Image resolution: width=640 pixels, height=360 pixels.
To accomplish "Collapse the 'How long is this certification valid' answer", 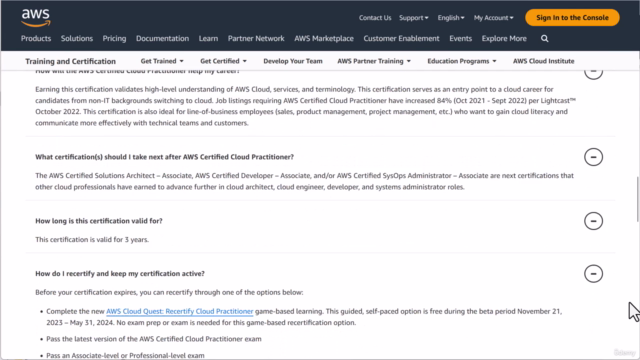I will coord(593,221).
